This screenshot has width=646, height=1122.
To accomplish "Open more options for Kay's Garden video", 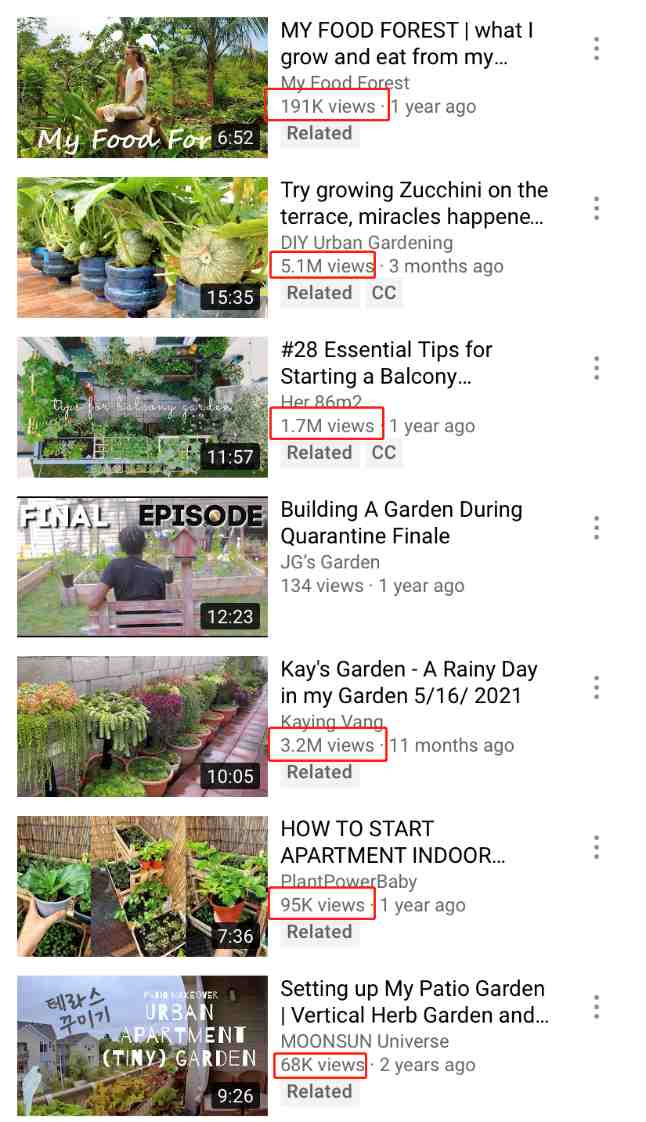I will pyautogui.click(x=596, y=688).
